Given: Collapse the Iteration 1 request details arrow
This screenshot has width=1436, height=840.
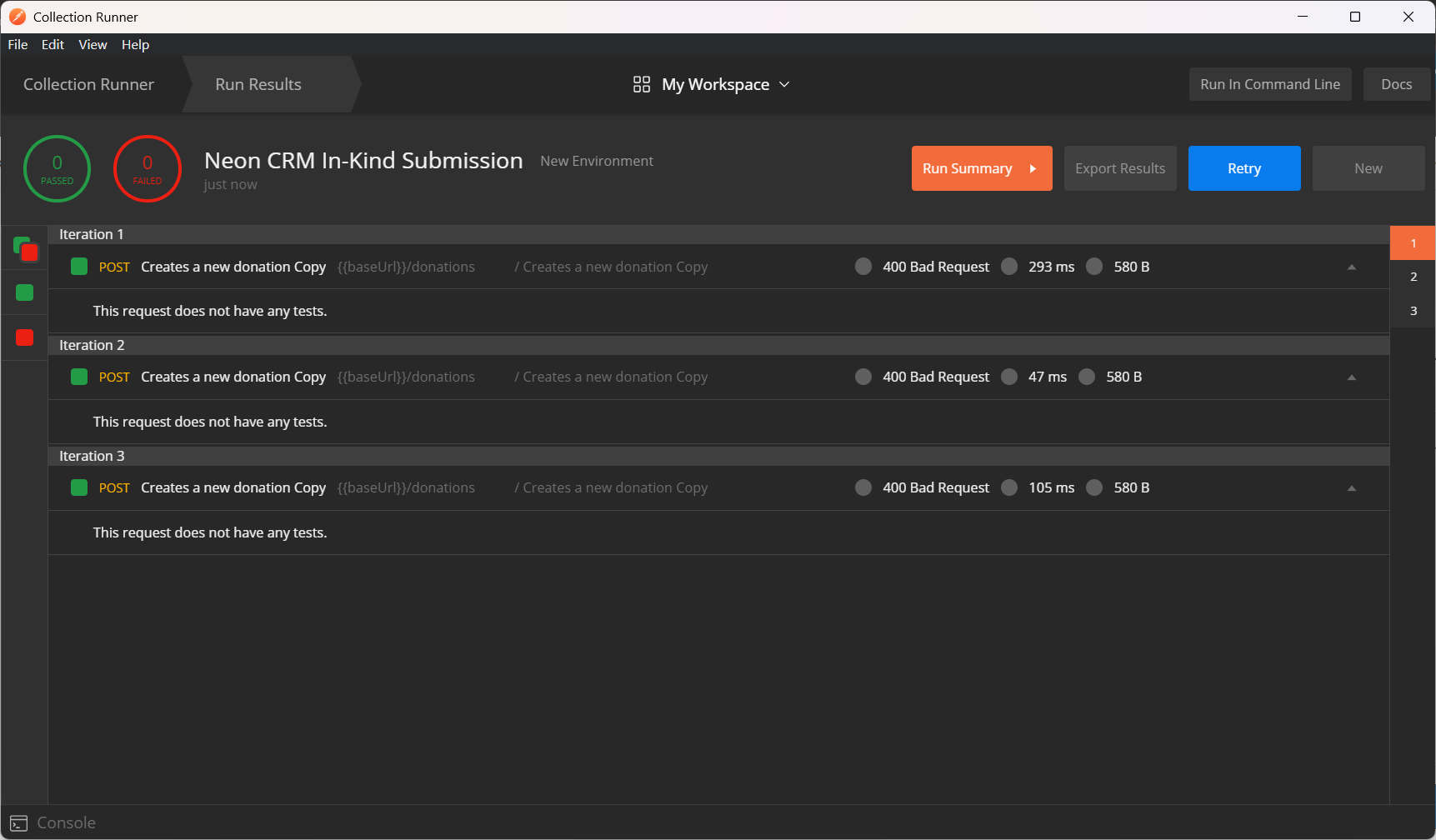Looking at the screenshot, I should [1352, 267].
